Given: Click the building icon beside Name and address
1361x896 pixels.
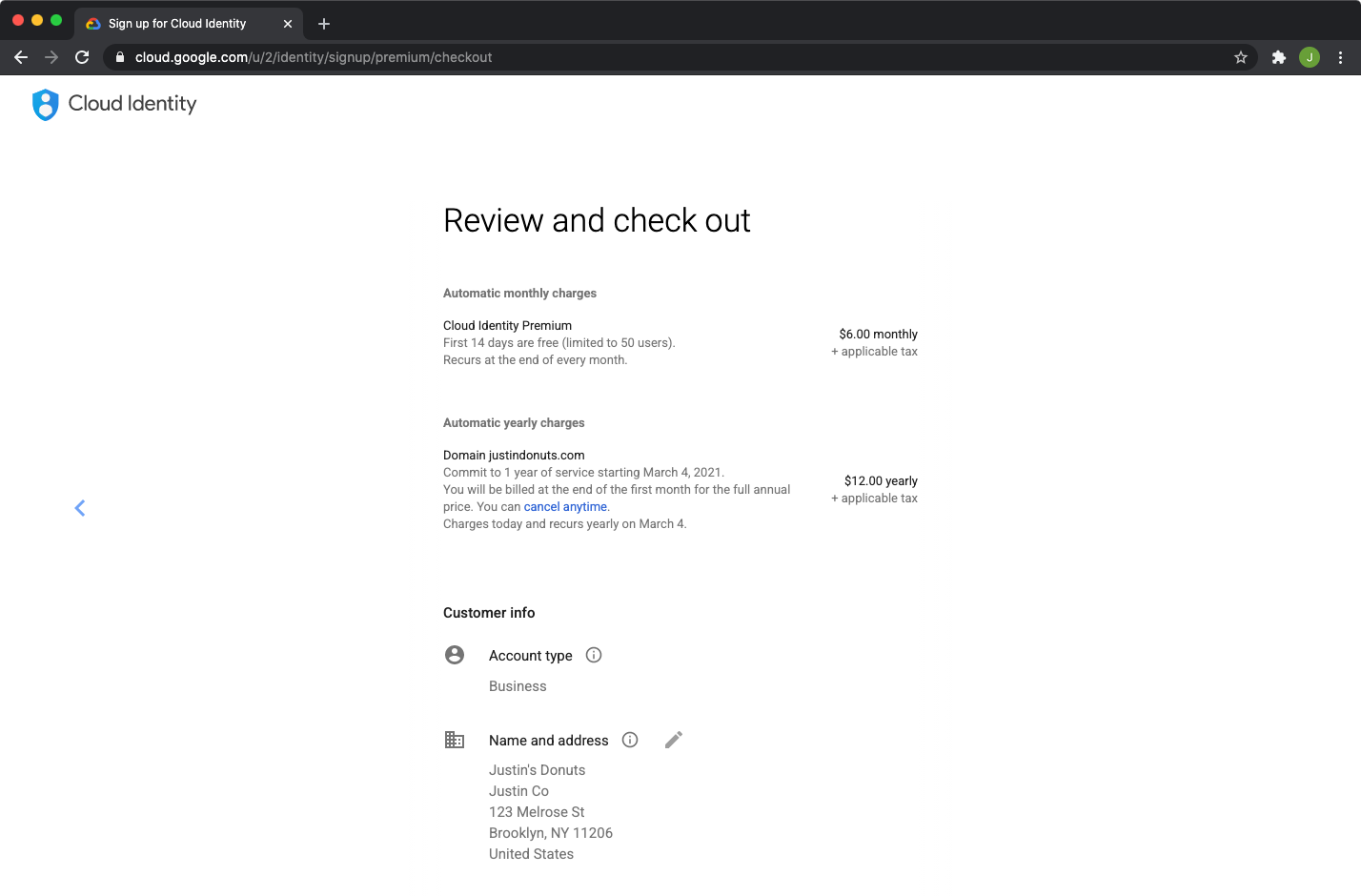Looking at the screenshot, I should 455,740.
